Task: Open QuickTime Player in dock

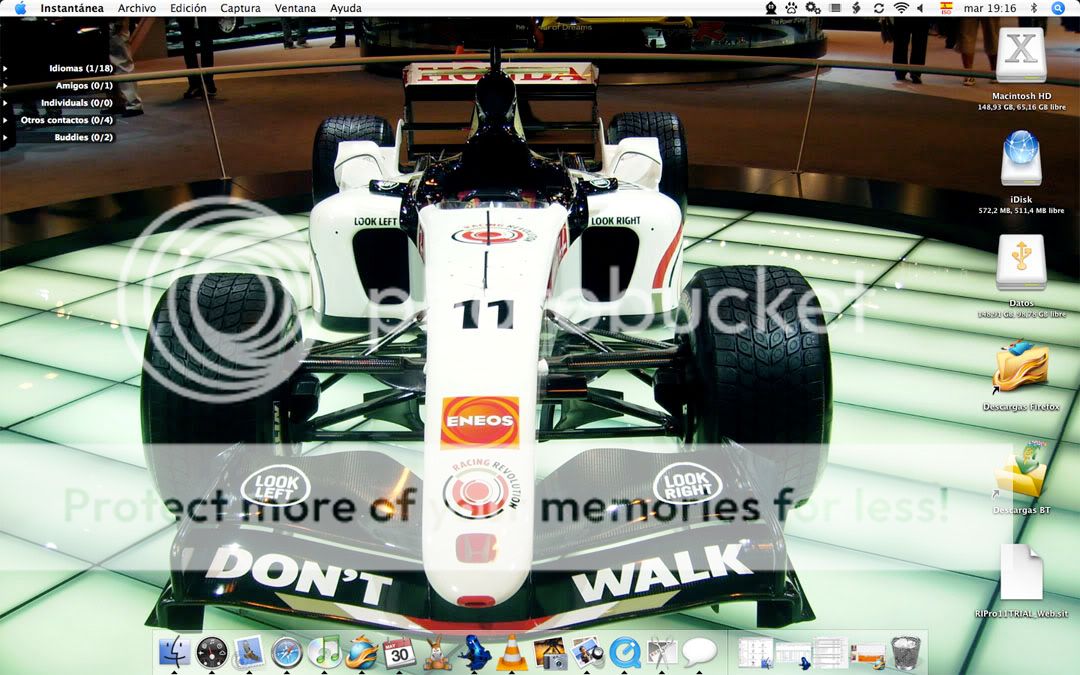Action: [x=625, y=652]
